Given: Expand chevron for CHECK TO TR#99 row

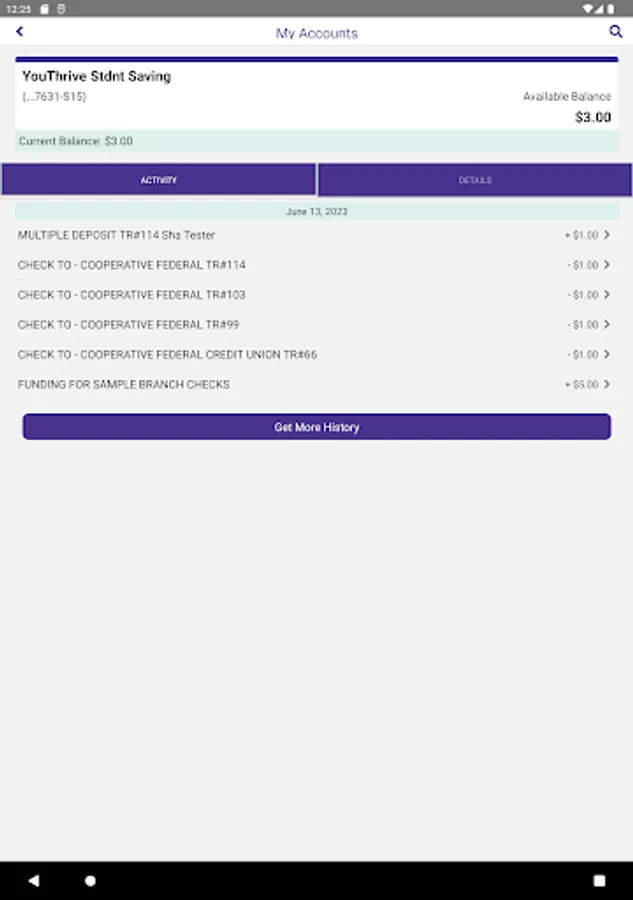Looking at the screenshot, I should [607, 324].
